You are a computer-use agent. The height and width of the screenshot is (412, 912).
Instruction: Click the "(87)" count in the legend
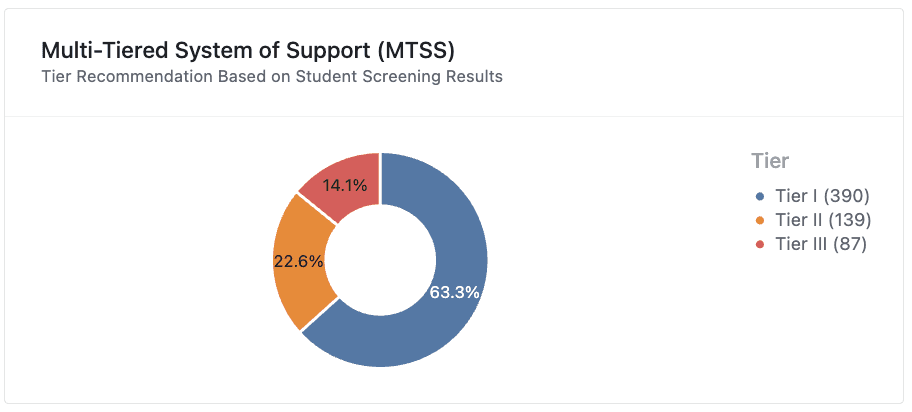(850, 244)
